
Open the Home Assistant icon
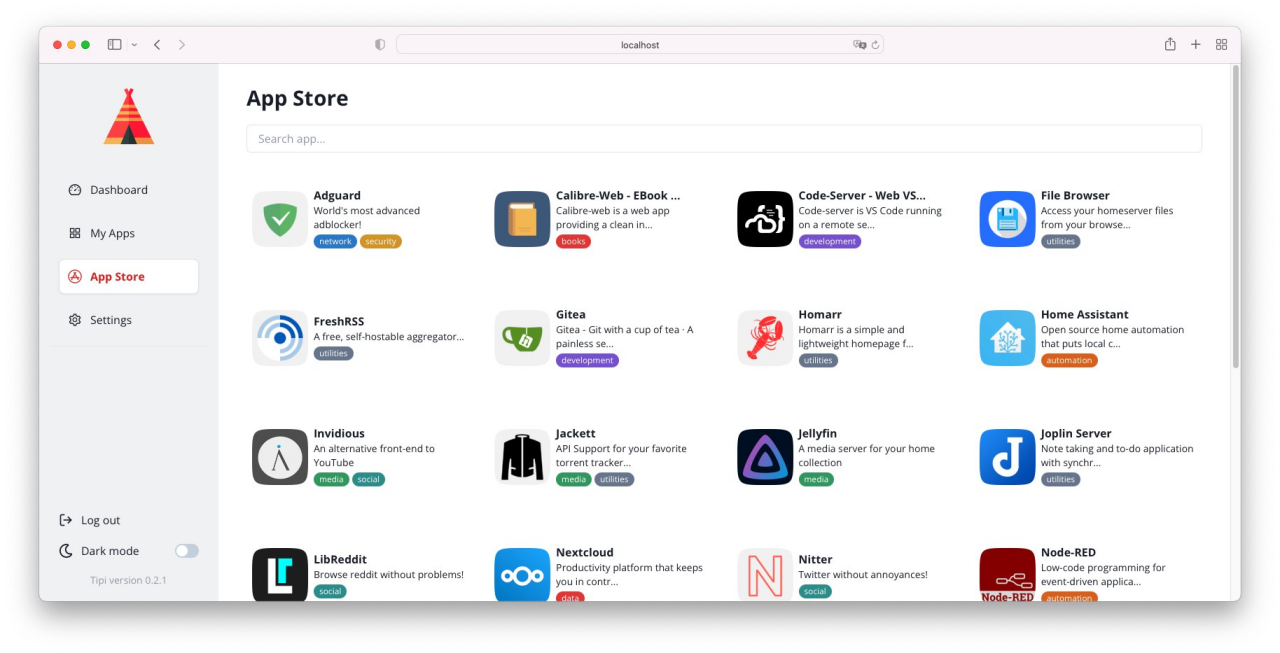click(1007, 338)
